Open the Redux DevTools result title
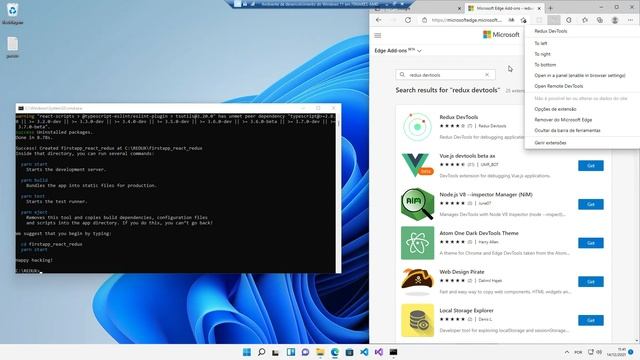The width and height of the screenshot is (640, 360). pyautogui.click(x=459, y=117)
